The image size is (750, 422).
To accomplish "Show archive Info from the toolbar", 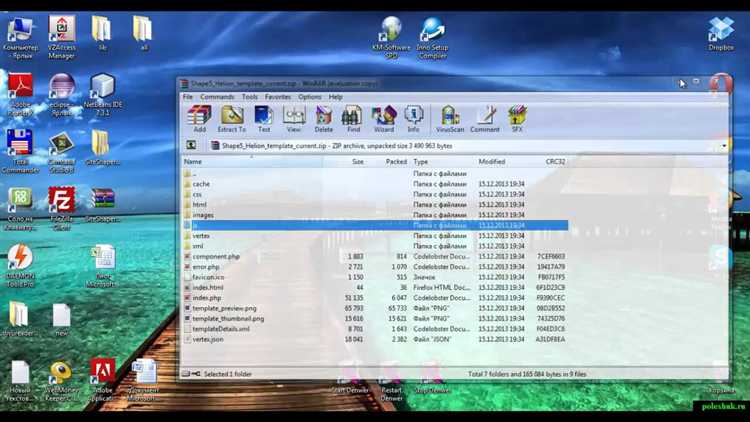I will [414, 119].
